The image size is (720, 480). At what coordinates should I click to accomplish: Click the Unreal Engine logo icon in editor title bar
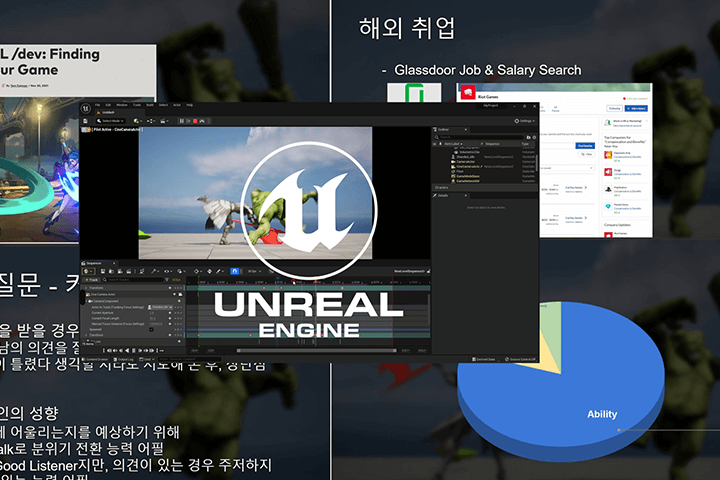click(x=86, y=108)
